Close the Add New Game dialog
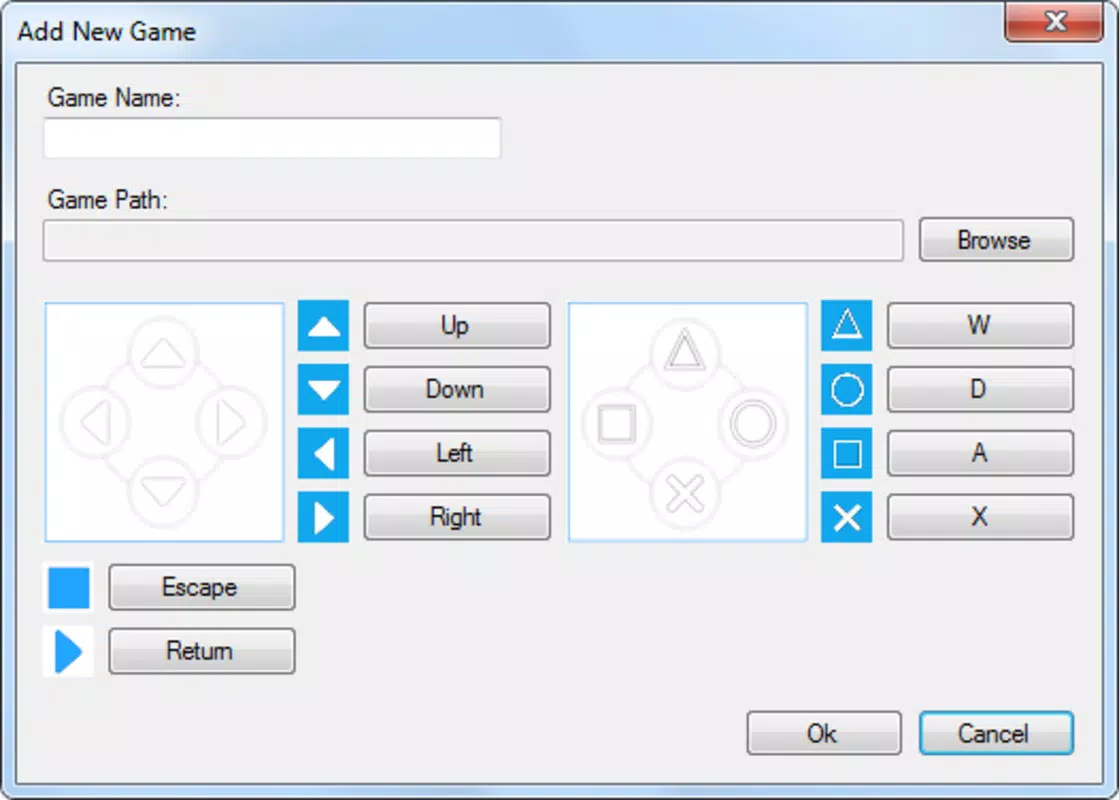 (x=1054, y=21)
